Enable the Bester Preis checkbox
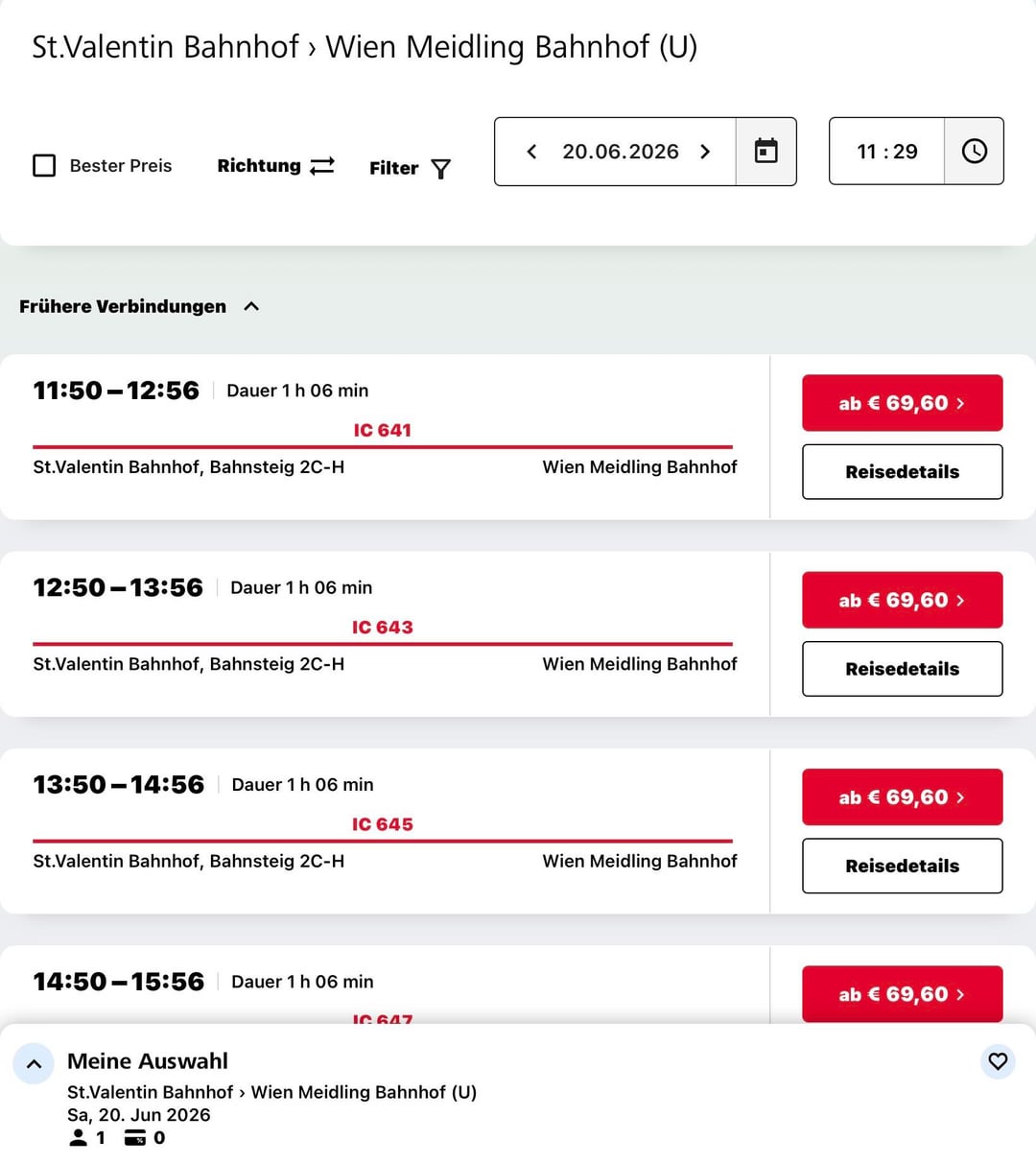This screenshot has width=1036, height=1164. [44, 166]
